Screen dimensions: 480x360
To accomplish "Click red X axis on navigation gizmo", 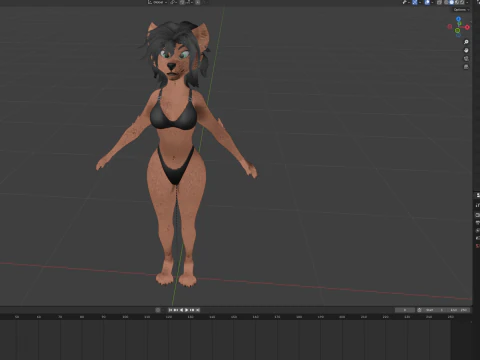I will point(467,27).
